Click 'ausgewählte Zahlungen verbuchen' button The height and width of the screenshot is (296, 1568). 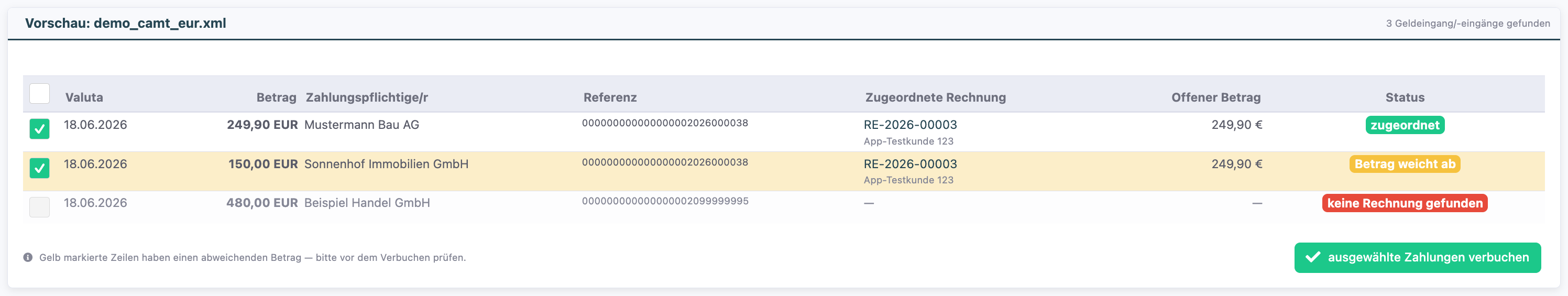coord(1418,258)
